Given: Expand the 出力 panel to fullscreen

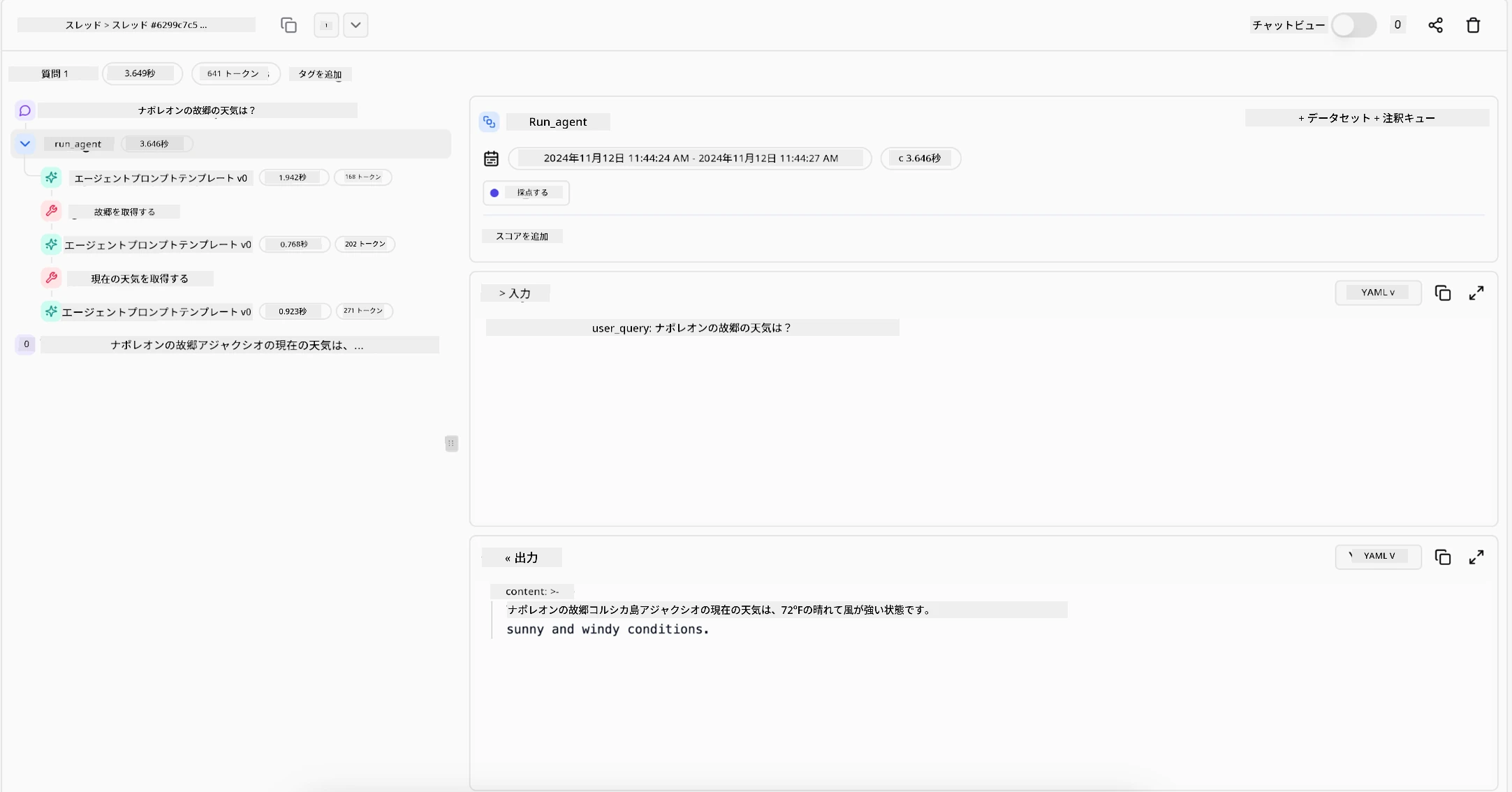Looking at the screenshot, I should 1476,557.
